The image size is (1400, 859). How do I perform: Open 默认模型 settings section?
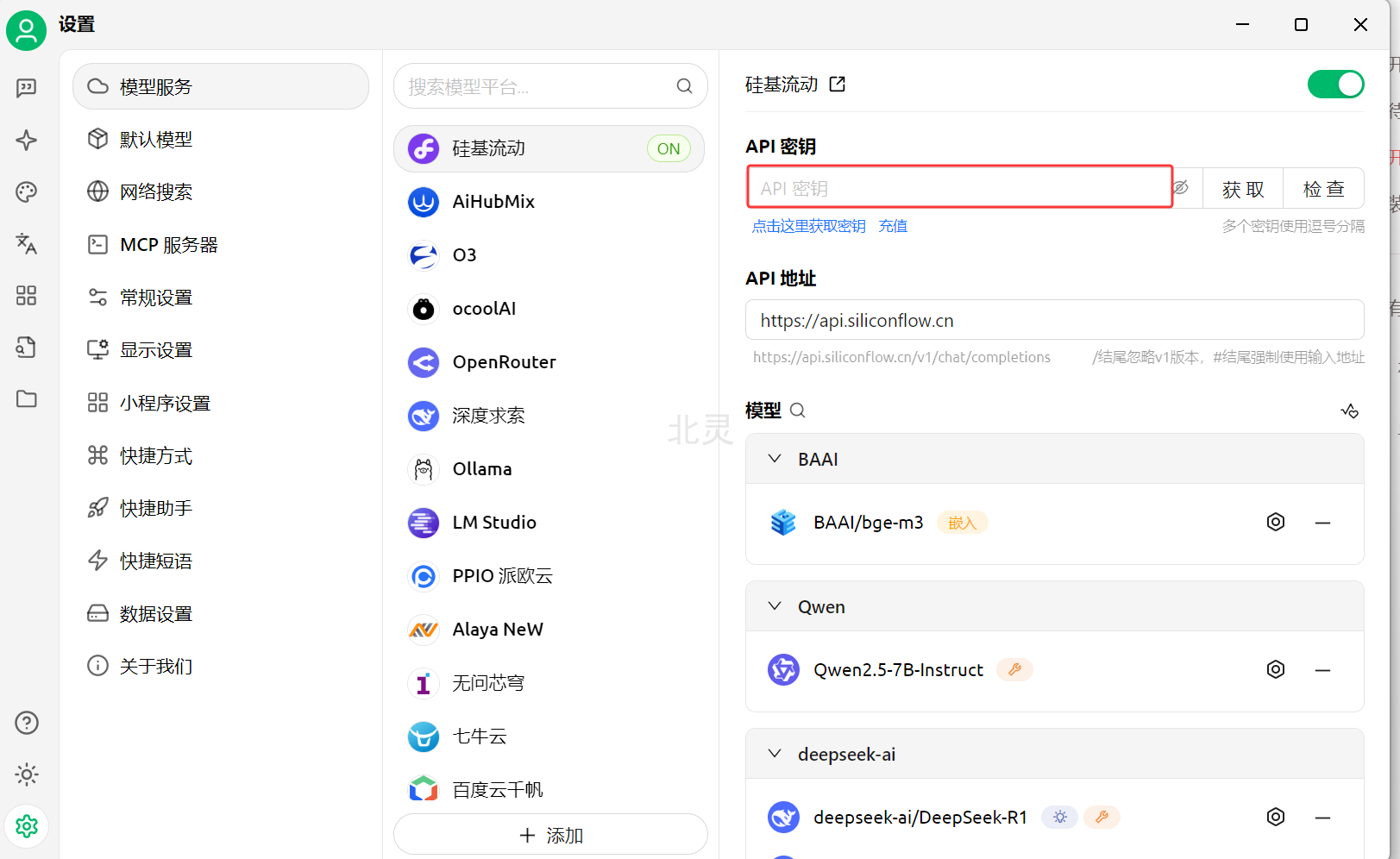click(221, 139)
